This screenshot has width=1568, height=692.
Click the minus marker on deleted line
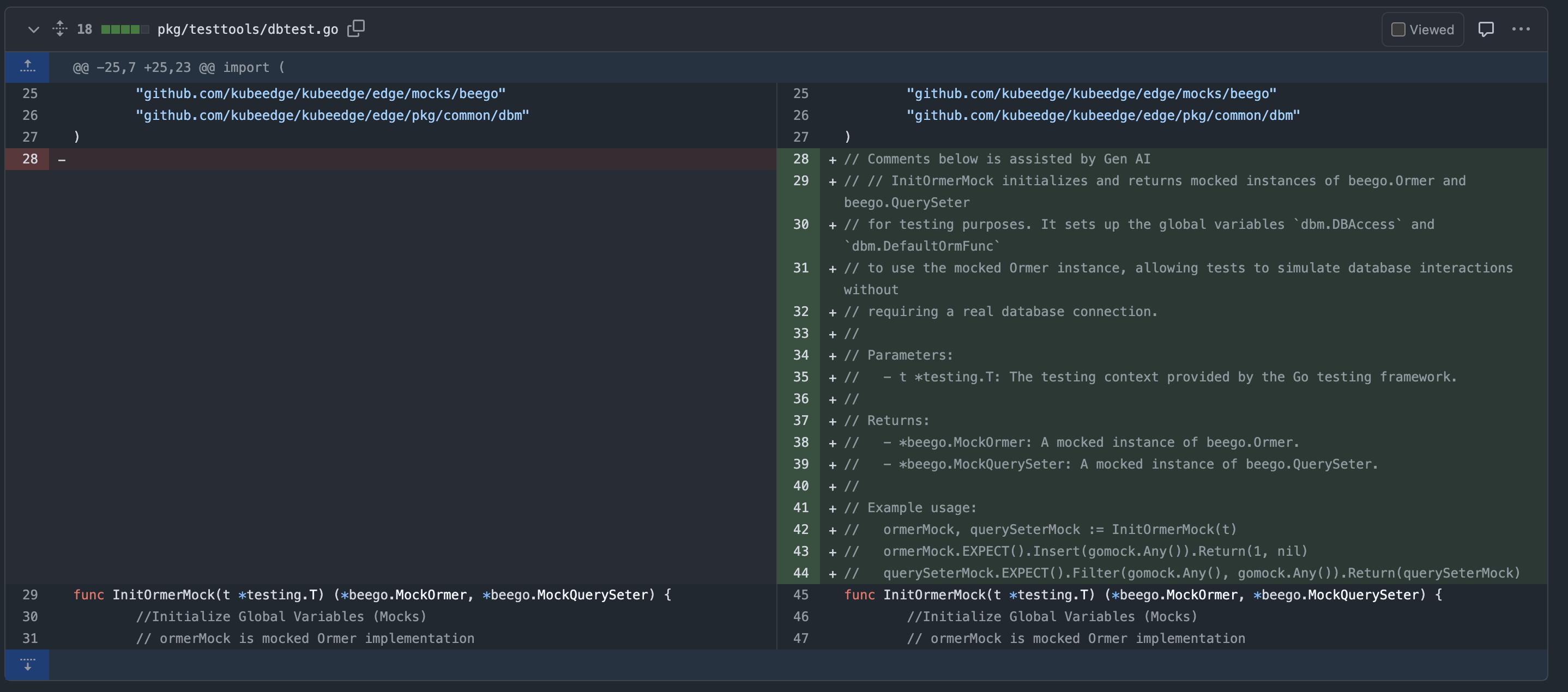(x=62, y=159)
